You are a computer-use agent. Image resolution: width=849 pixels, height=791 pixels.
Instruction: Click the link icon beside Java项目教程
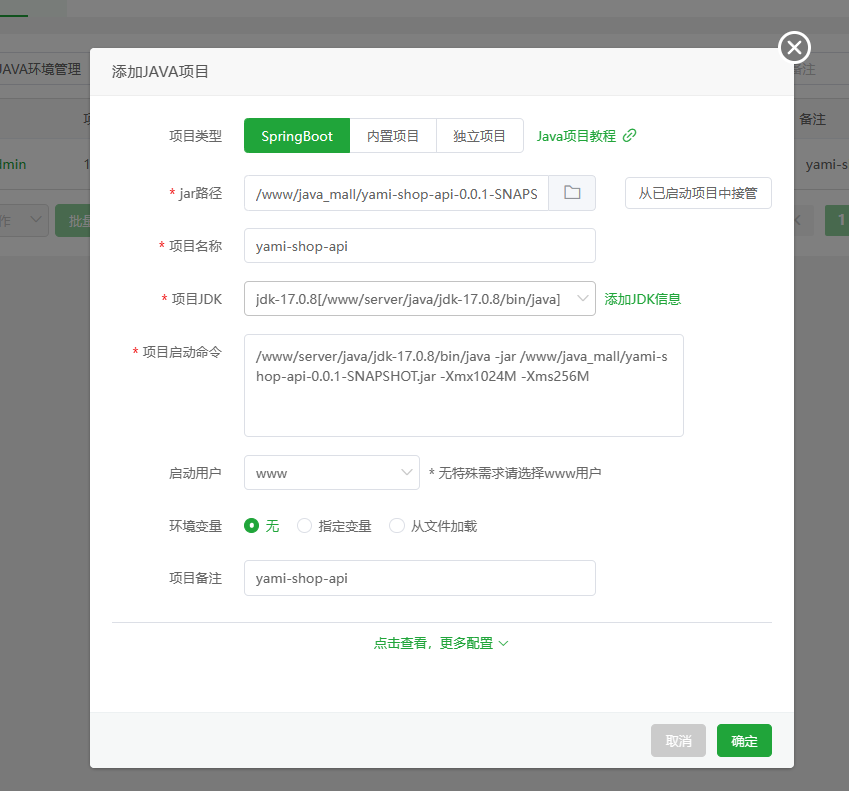coord(631,135)
